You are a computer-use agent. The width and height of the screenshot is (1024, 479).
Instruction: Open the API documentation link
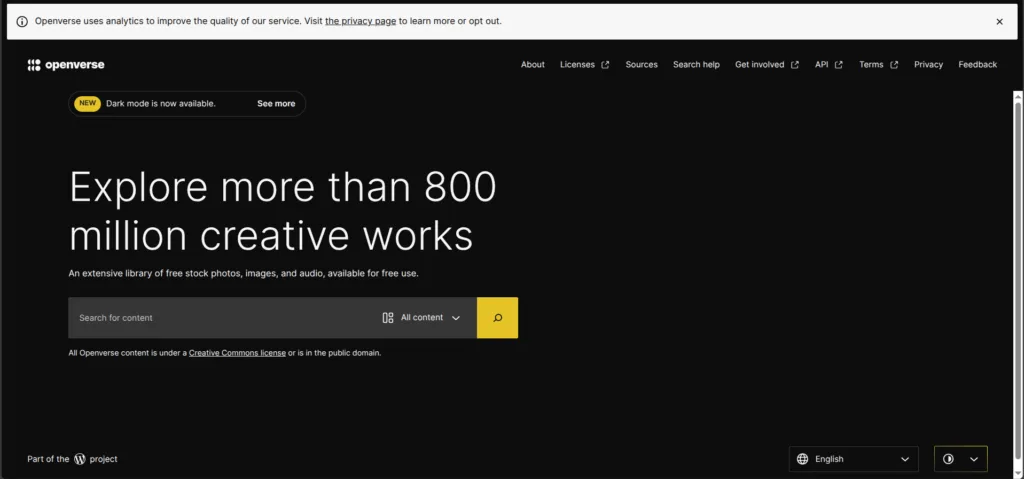[829, 65]
